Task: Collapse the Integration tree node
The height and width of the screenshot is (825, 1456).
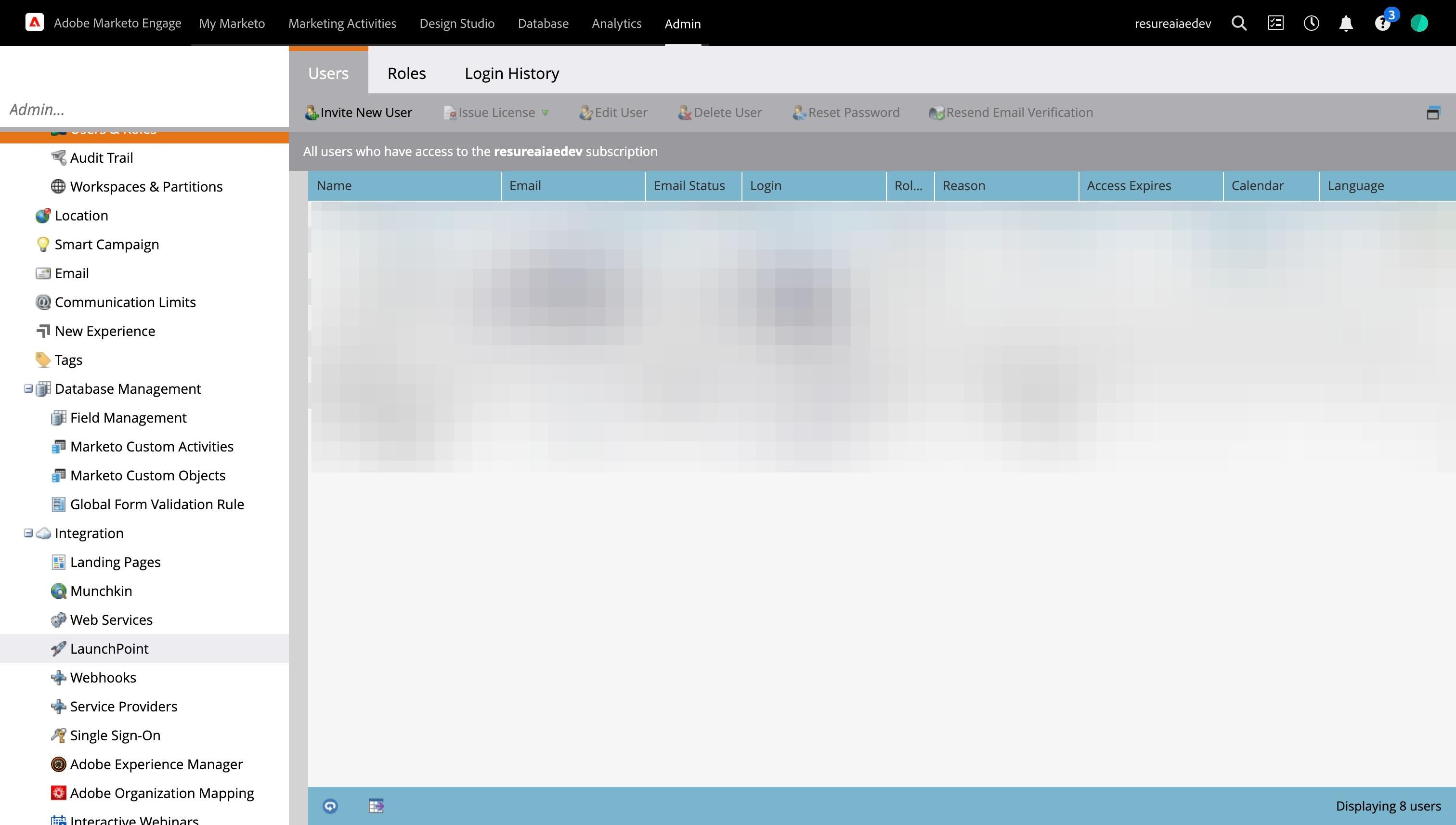Action: coord(28,533)
